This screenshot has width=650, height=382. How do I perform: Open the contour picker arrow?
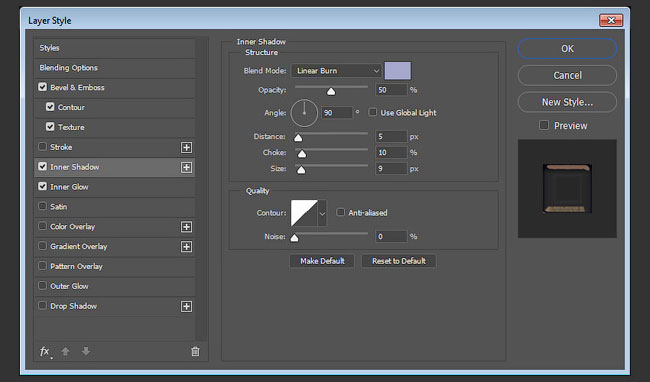coord(322,213)
